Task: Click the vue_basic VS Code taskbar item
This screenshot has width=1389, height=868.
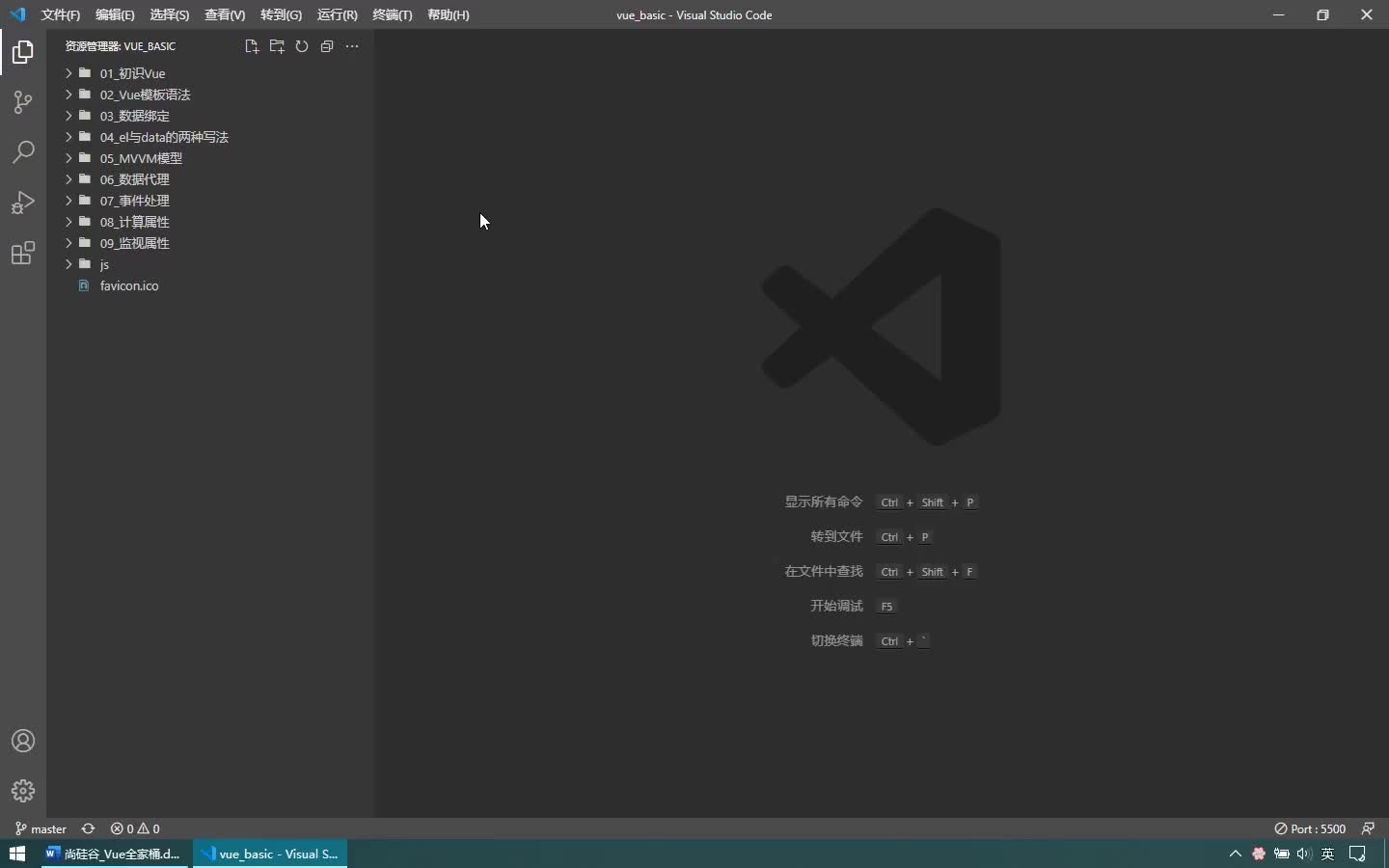Action: point(270,854)
